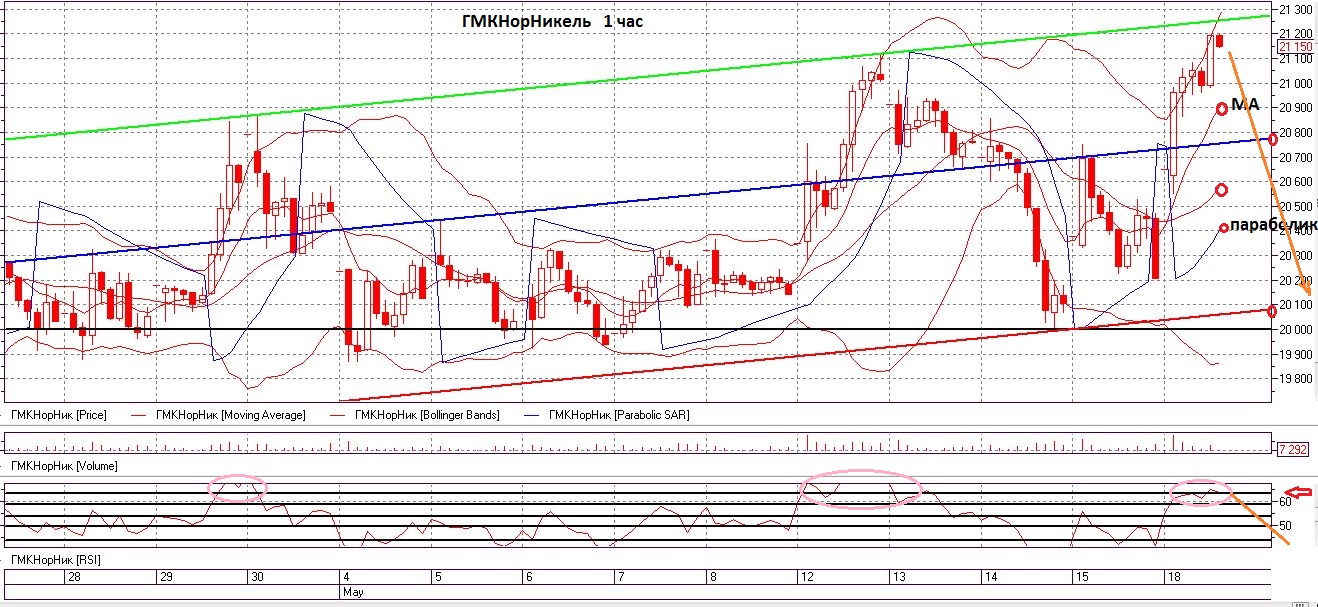This screenshot has height=607, width=1318.
Task: Click the RSI level 50 axis label
Action: click(x=1285, y=526)
